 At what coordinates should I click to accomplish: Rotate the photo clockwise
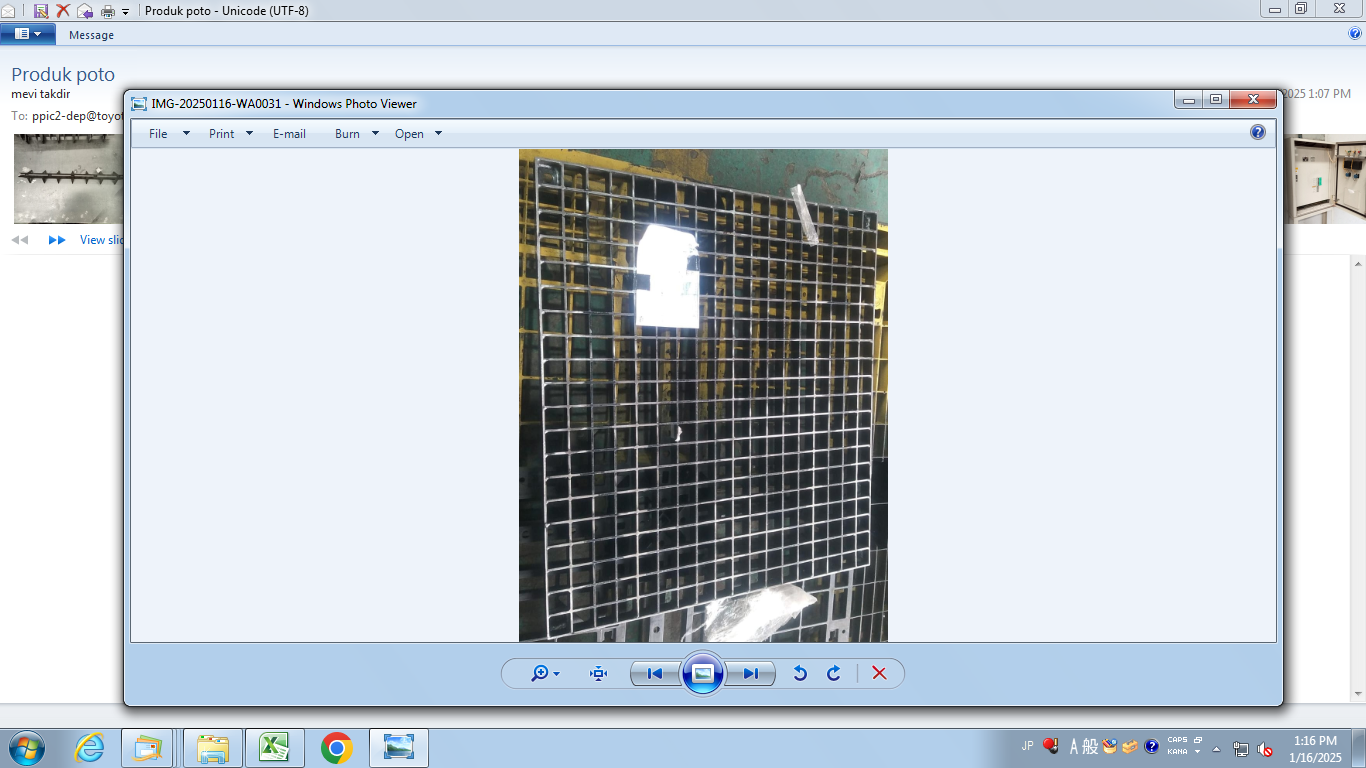click(x=833, y=674)
